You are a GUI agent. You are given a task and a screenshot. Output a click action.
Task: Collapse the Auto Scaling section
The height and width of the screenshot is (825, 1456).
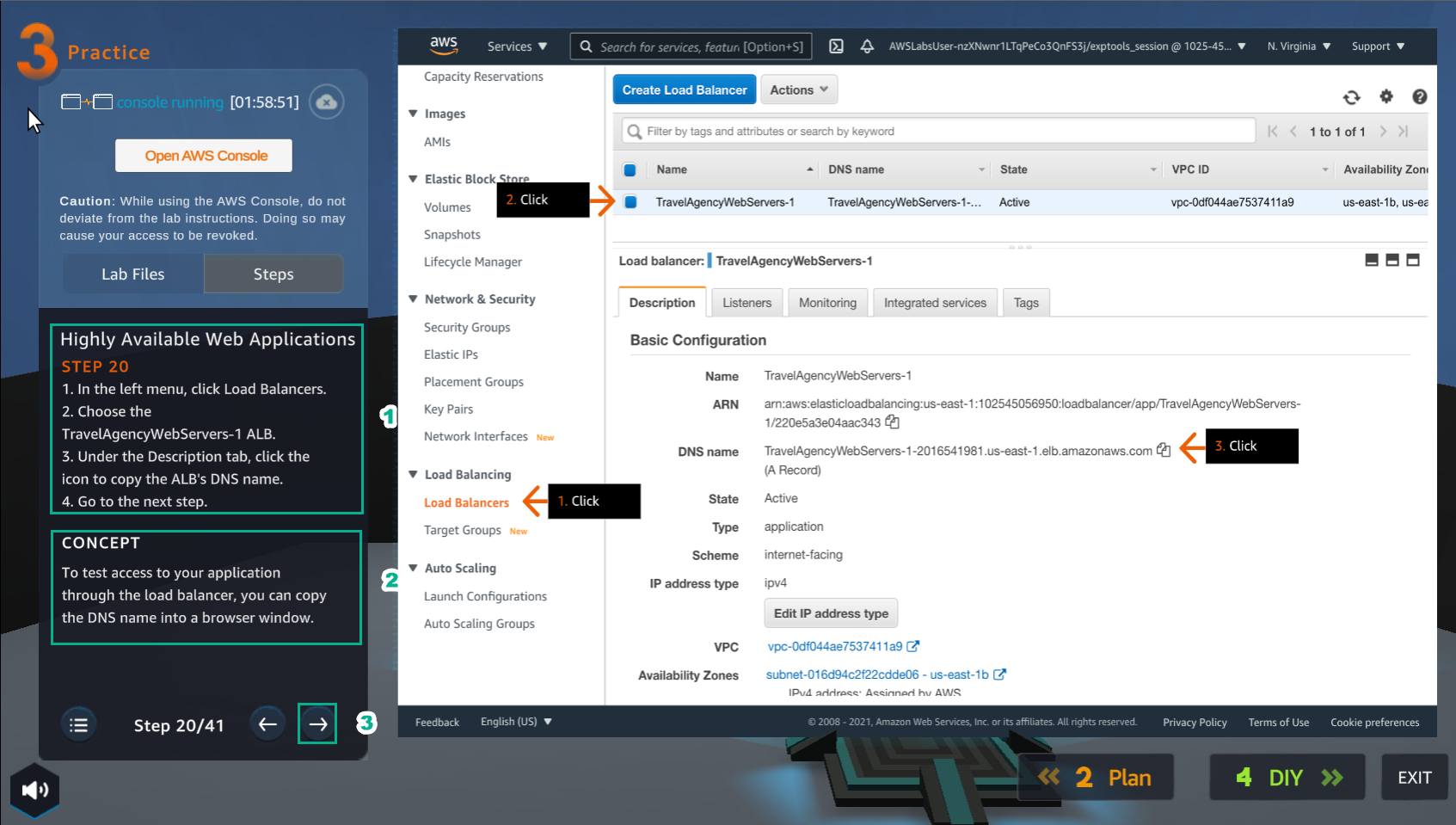414,568
